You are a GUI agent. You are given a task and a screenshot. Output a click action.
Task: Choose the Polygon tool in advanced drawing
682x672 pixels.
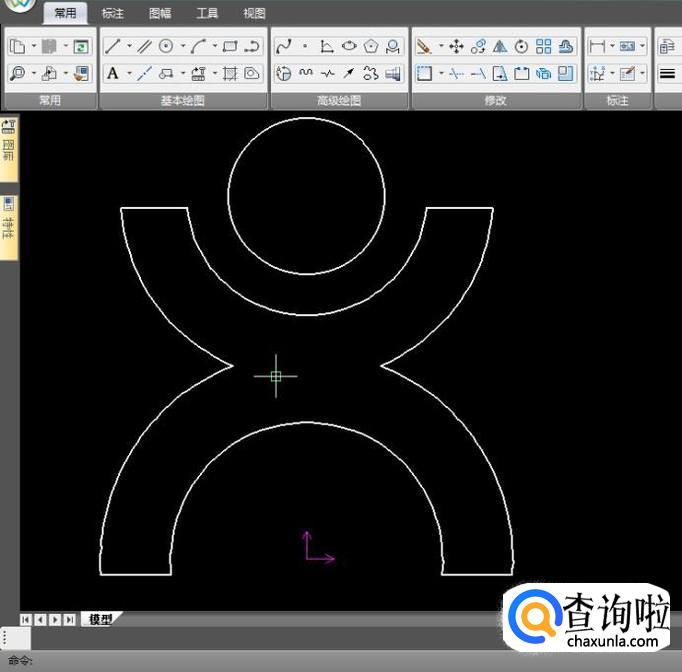pos(371,46)
